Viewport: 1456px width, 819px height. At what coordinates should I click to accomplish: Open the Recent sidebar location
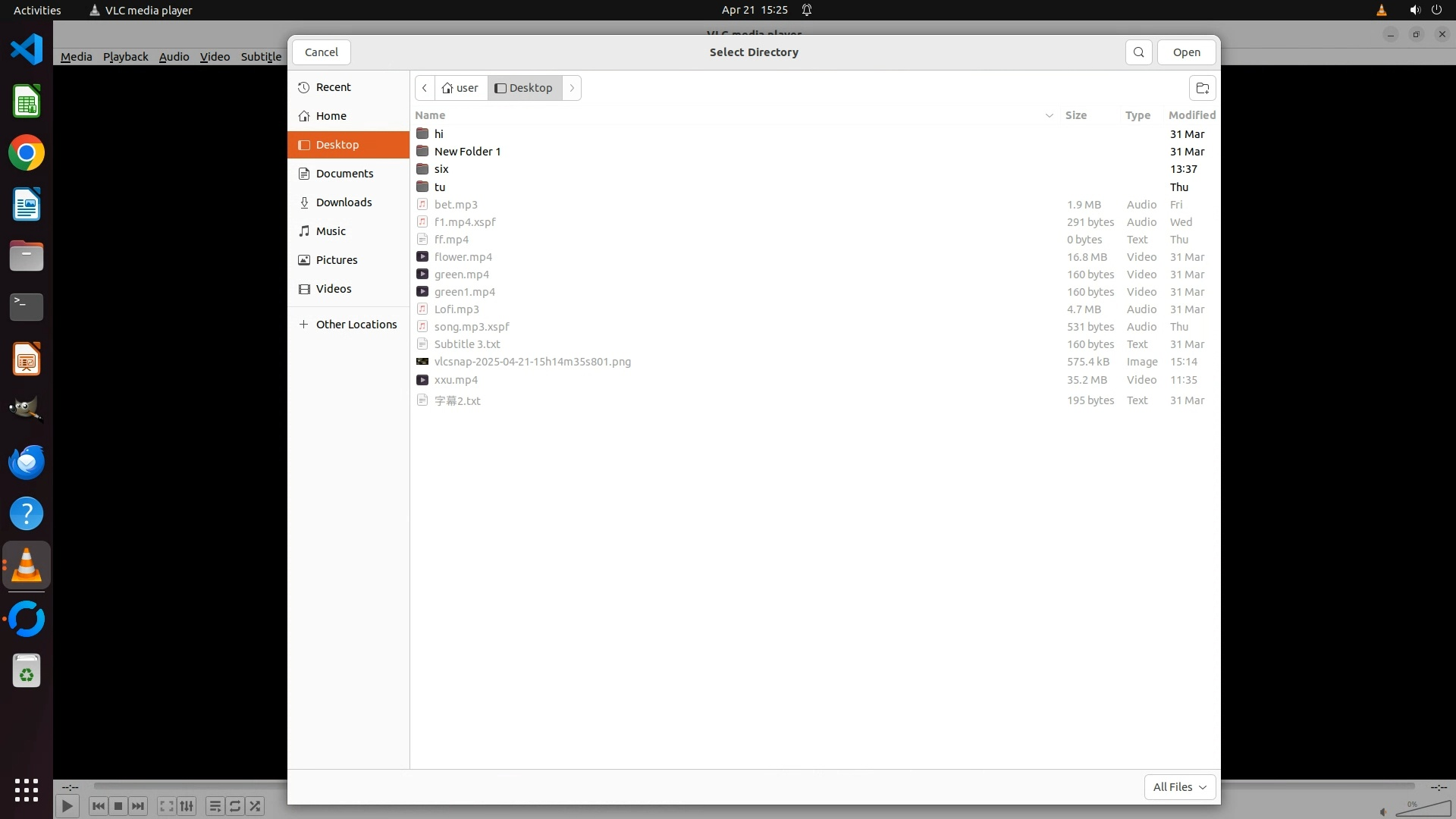point(333,87)
